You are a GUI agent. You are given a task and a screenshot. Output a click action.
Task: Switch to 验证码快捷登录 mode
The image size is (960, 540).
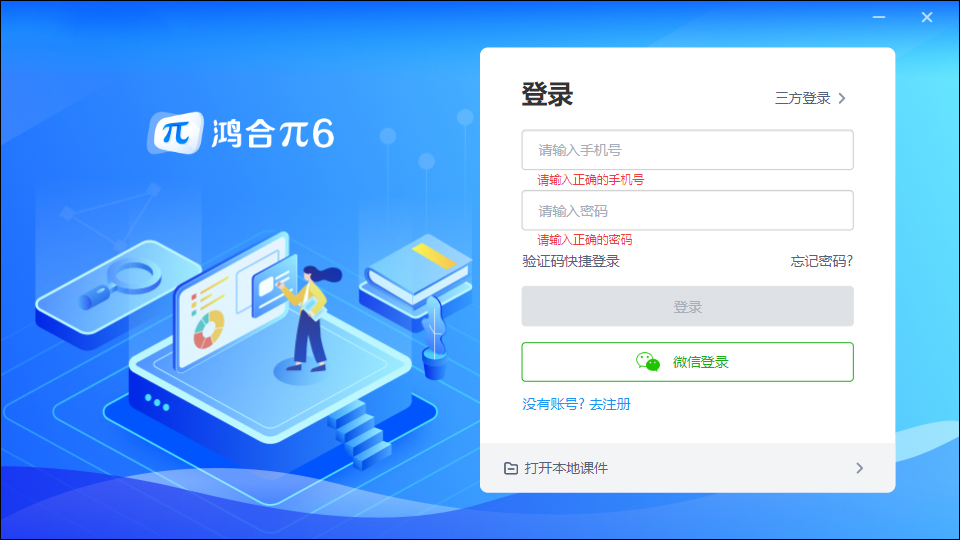tap(571, 261)
